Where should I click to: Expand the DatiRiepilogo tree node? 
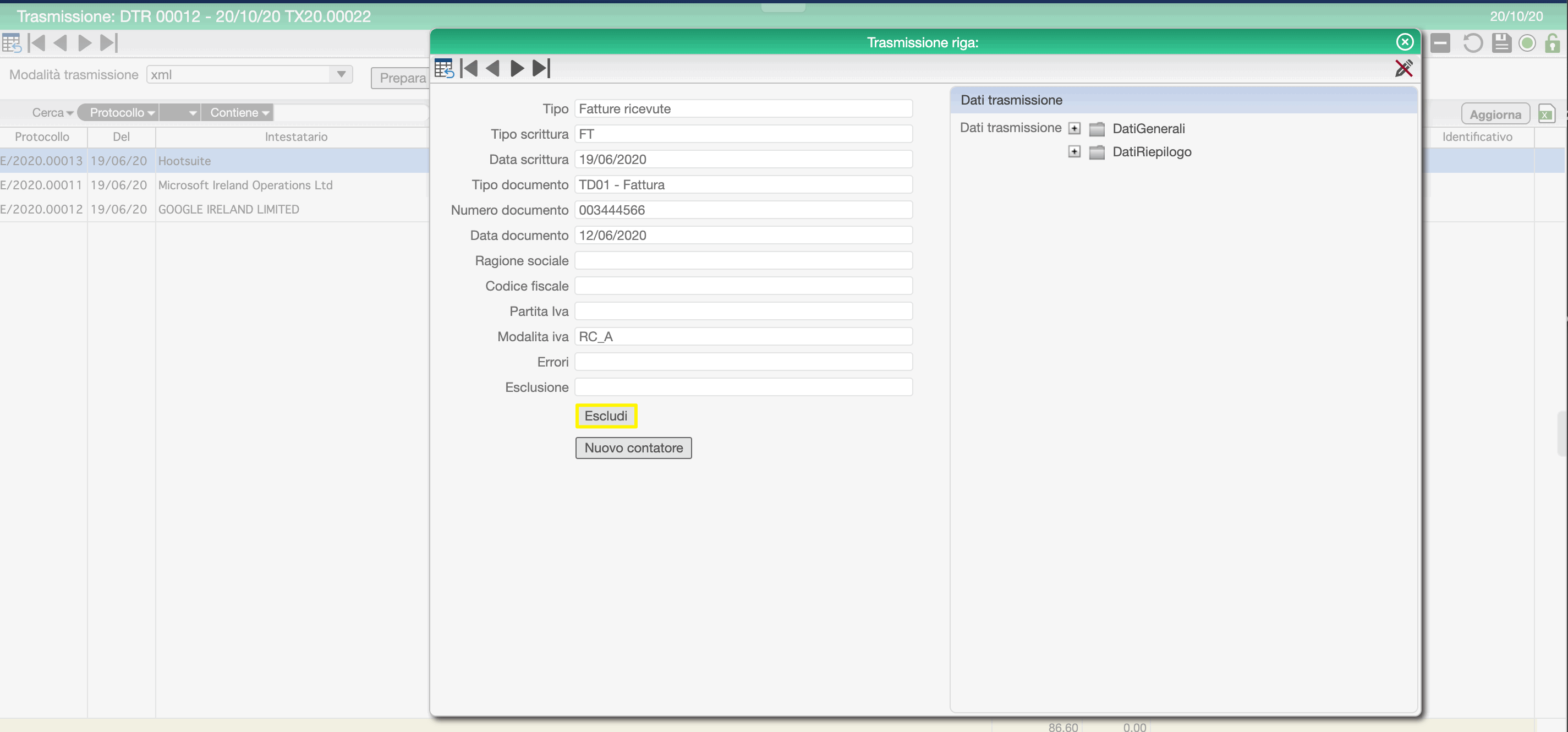(x=1074, y=152)
